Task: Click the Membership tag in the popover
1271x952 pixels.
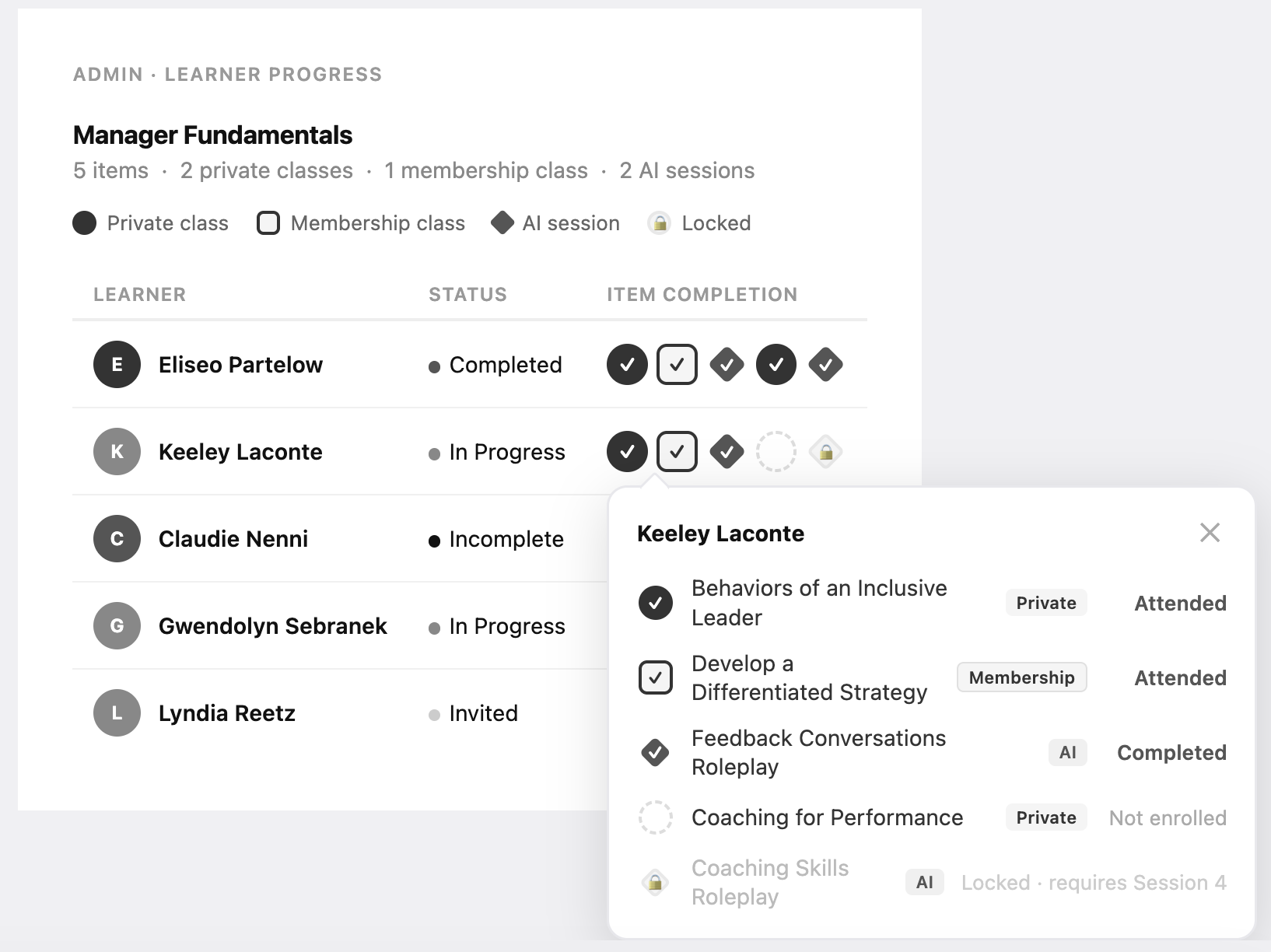Action: coord(1022,677)
